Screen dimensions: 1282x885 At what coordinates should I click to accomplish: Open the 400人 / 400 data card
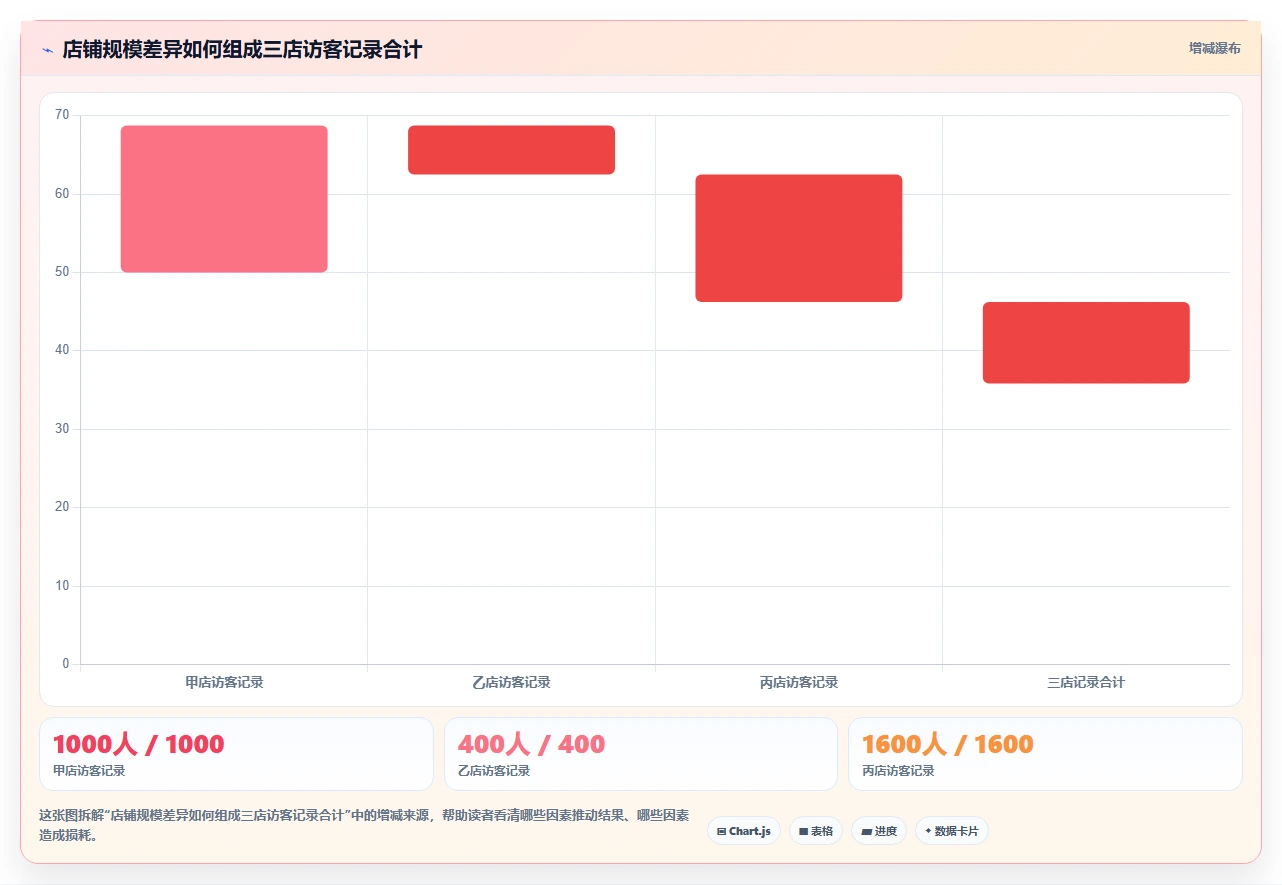tap(641, 754)
